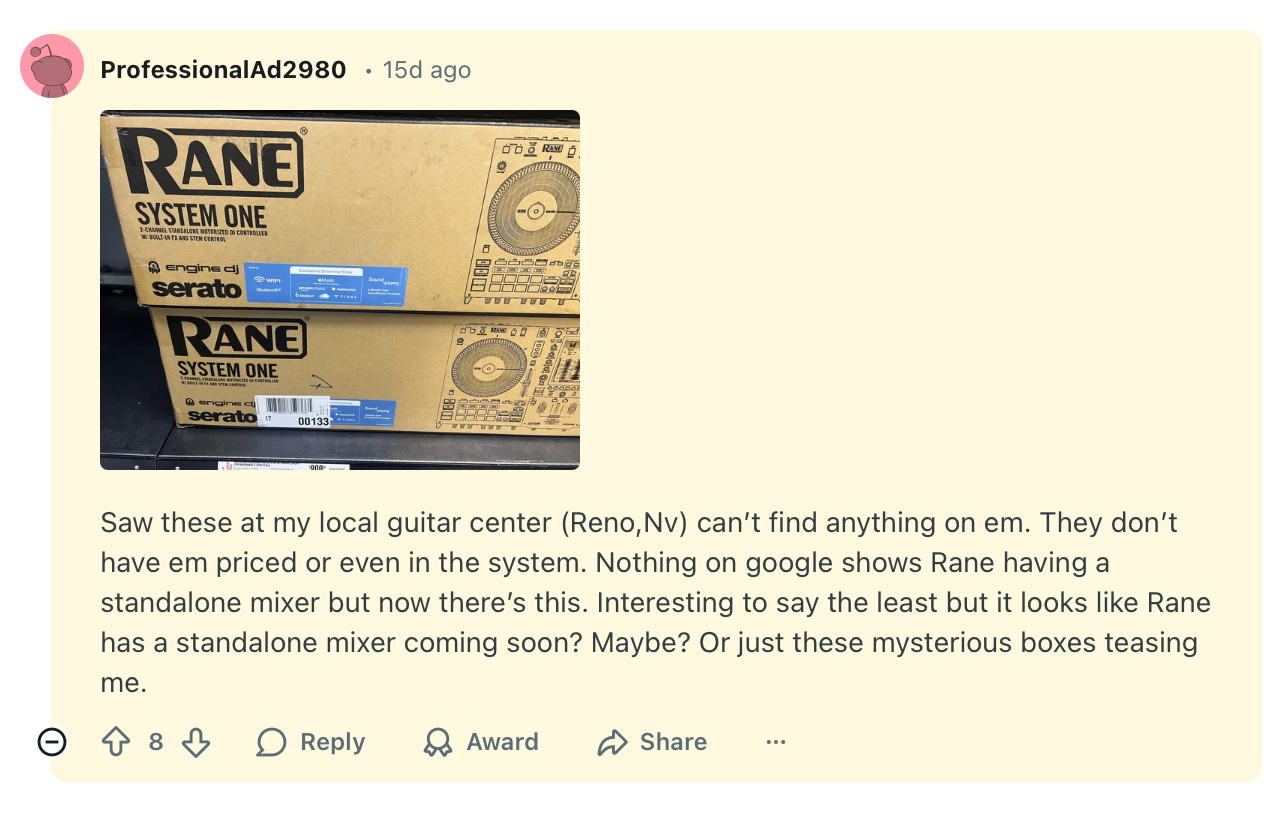Click the Award text label
Screen dimensions: 1284x816
(502, 742)
